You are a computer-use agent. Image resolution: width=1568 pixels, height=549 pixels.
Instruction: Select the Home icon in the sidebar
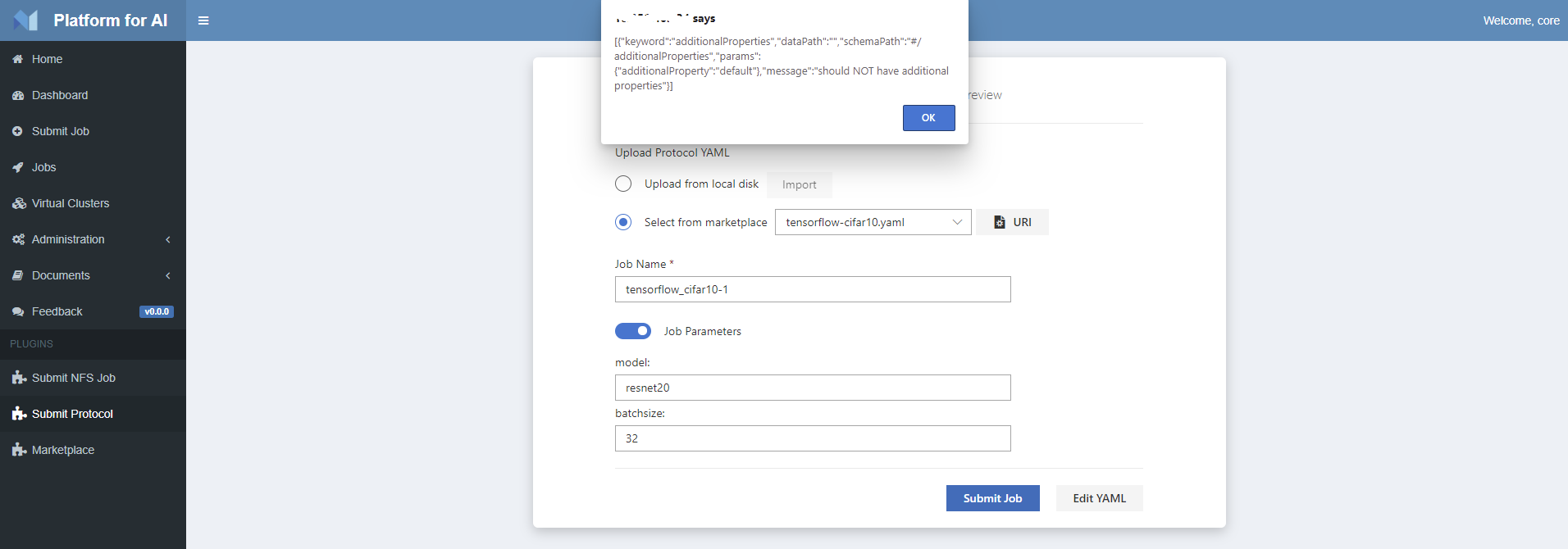click(x=17, y=59)
